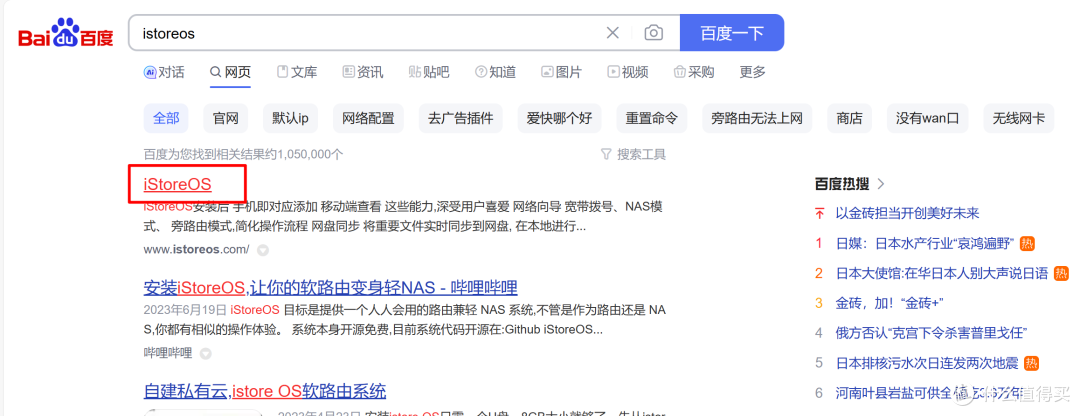
Task: Select the 网络配置 filter chip
Action: [368, 118]
